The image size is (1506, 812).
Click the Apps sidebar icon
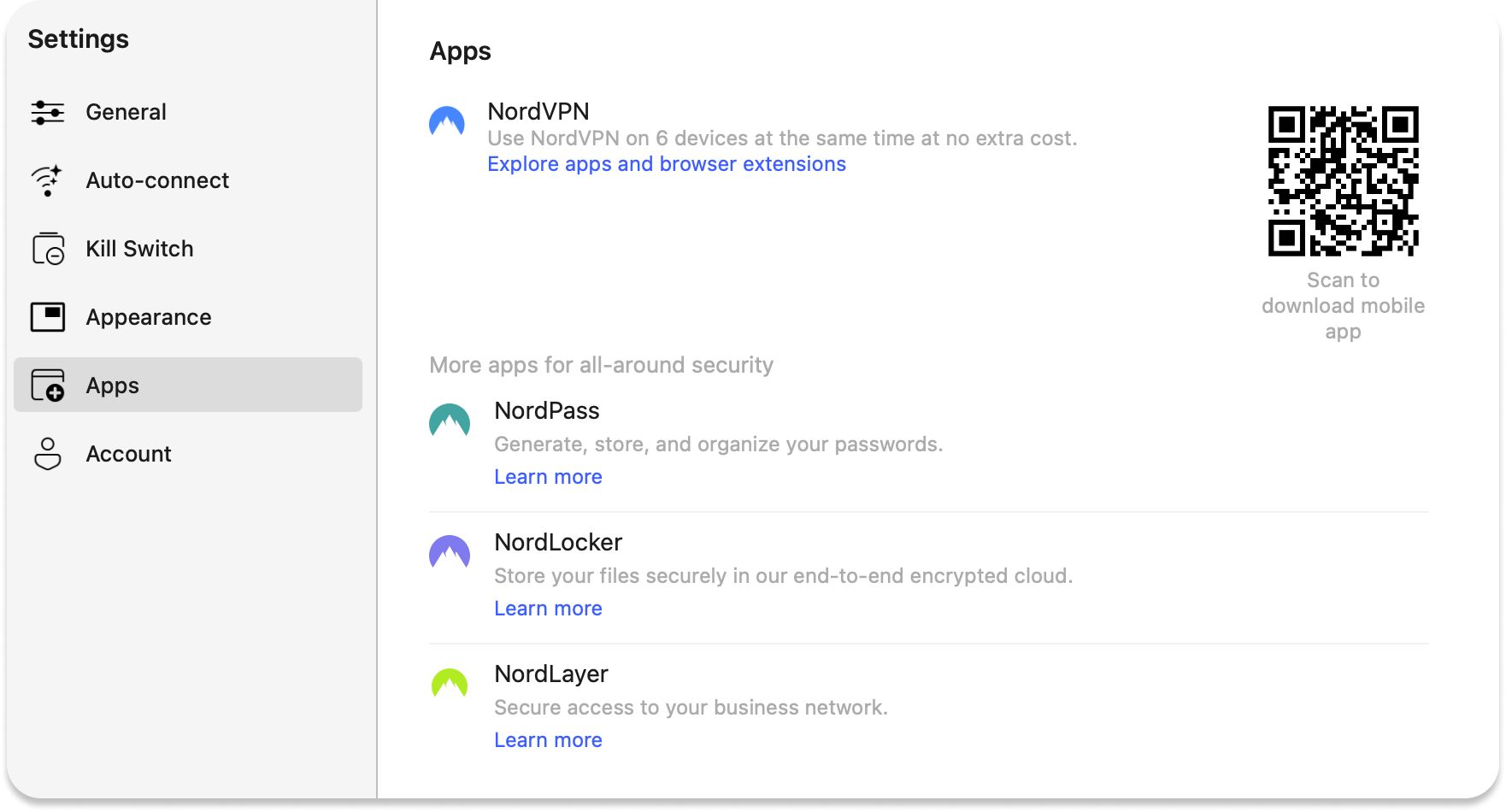tap(48, 385)
